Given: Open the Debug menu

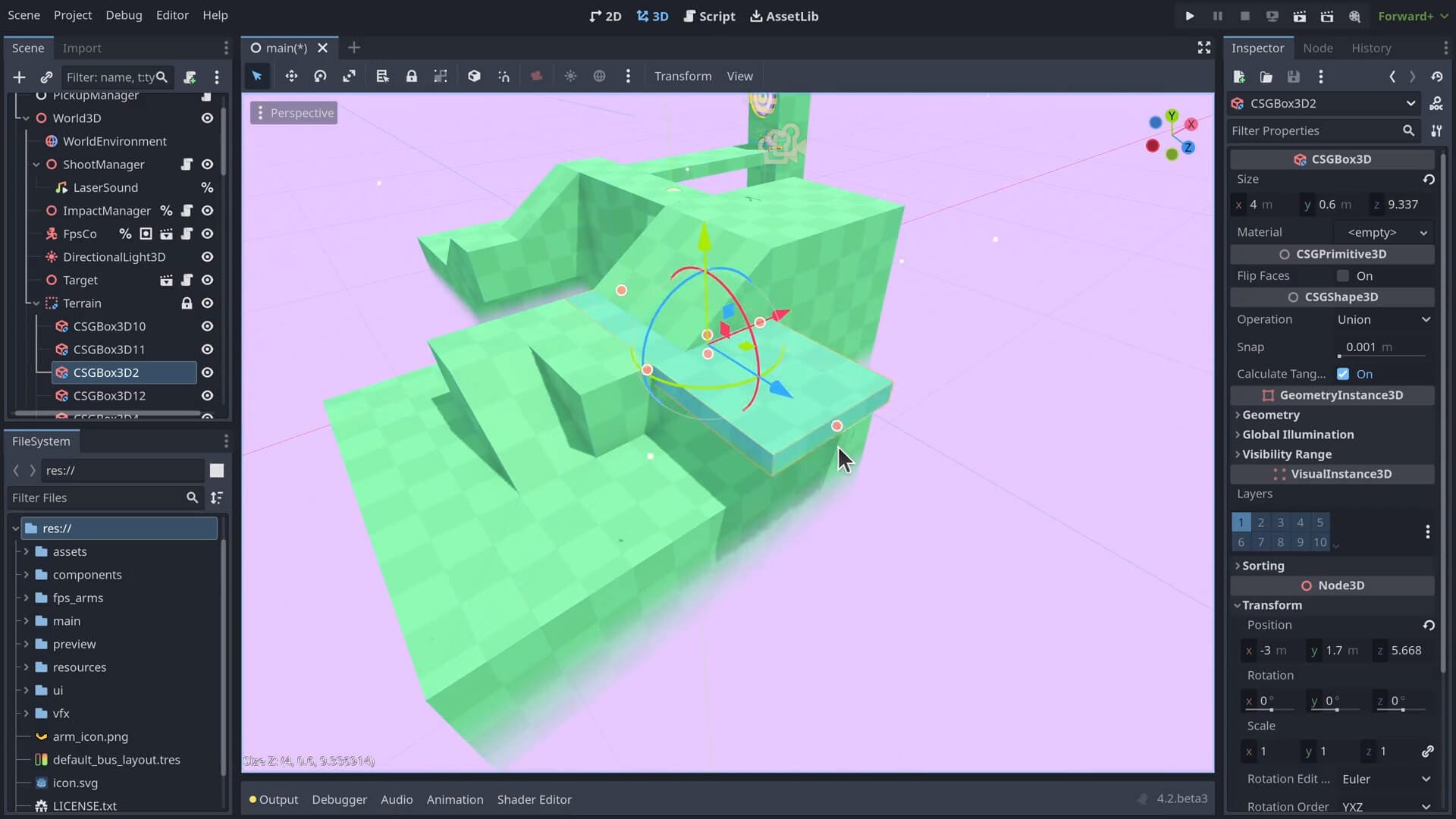Looking at the screenshot, I should (x=123, y=15).
